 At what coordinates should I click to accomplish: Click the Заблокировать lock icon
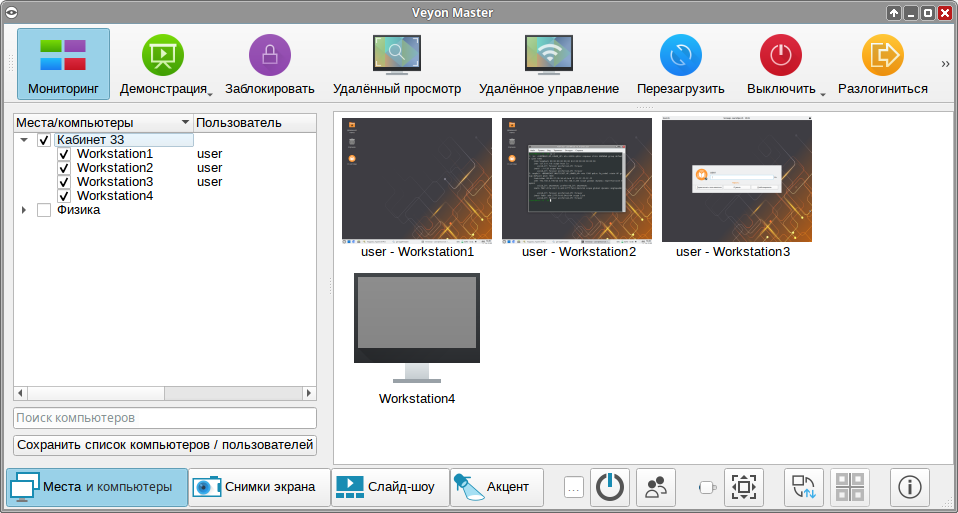click(x=269, y=55)
